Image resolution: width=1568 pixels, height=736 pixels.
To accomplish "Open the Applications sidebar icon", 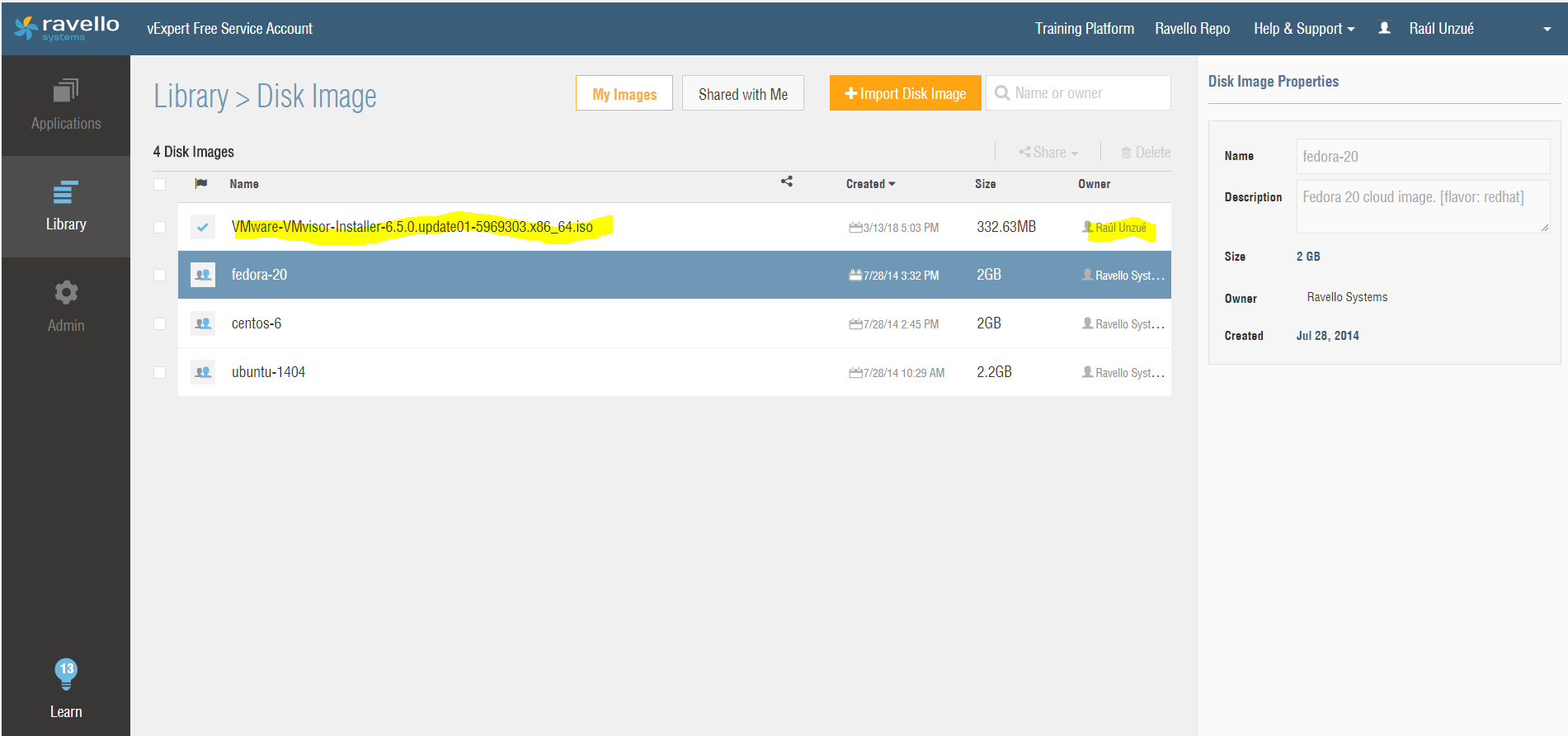I will [x=66, y=91].
